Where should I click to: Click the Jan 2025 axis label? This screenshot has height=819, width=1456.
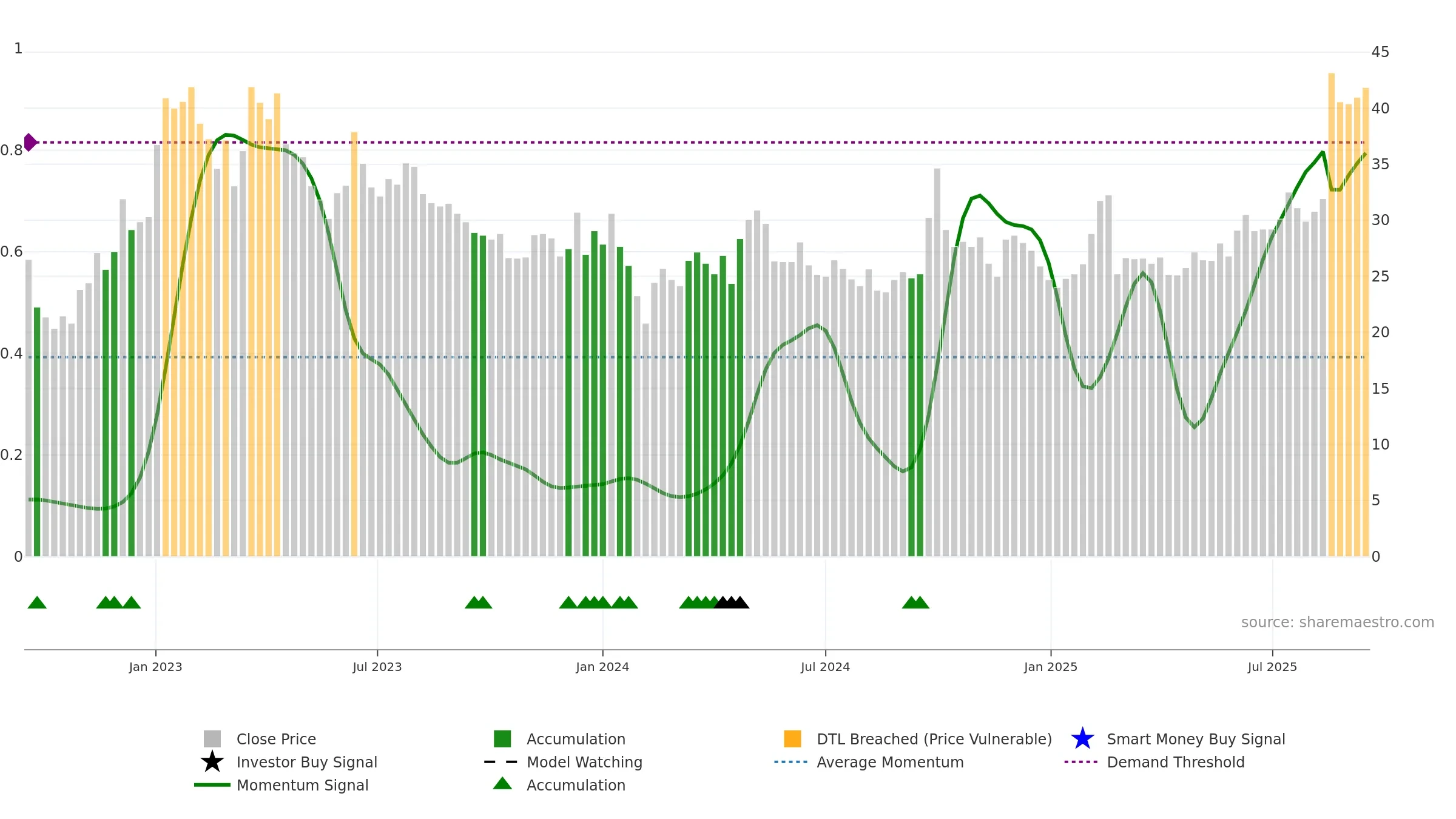1051,667
